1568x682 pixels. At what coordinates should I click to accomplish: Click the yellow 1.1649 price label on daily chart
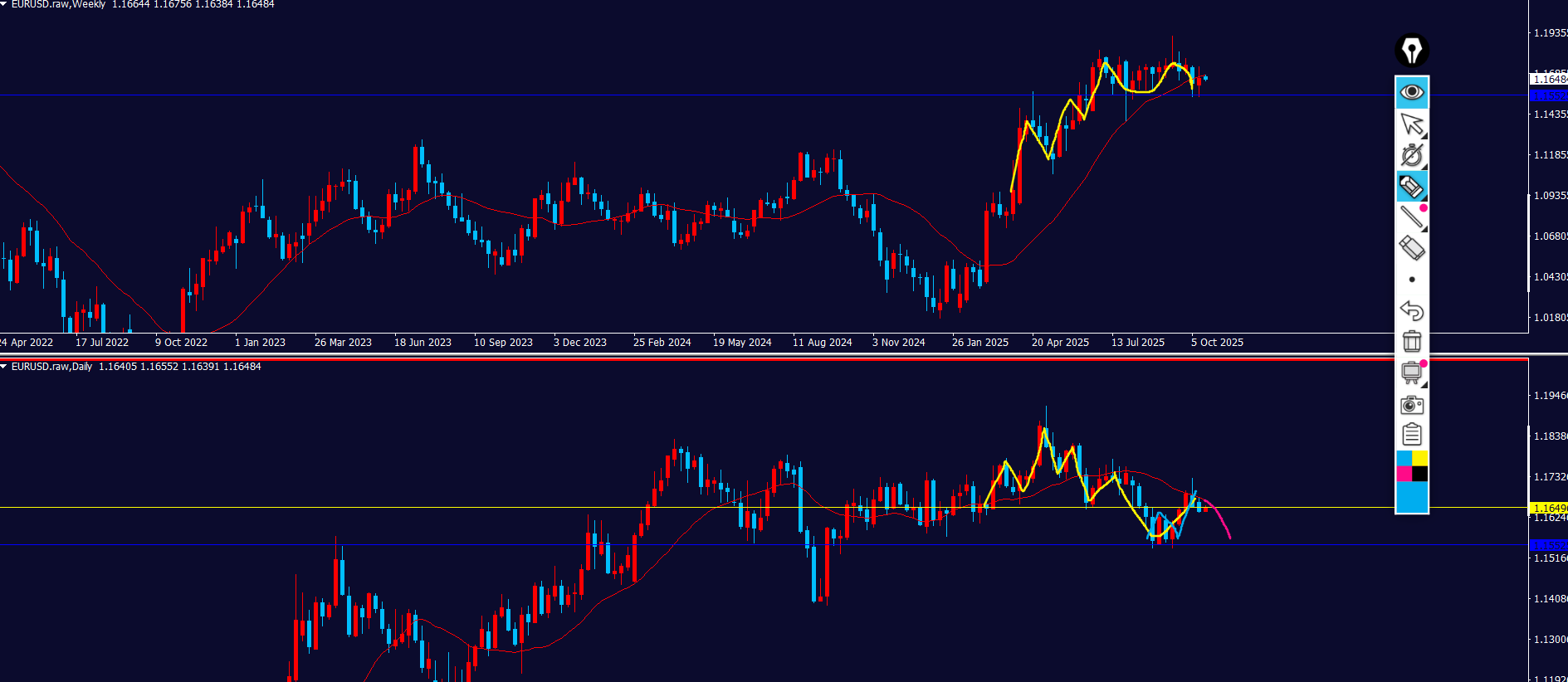(x=1548, y=508)
